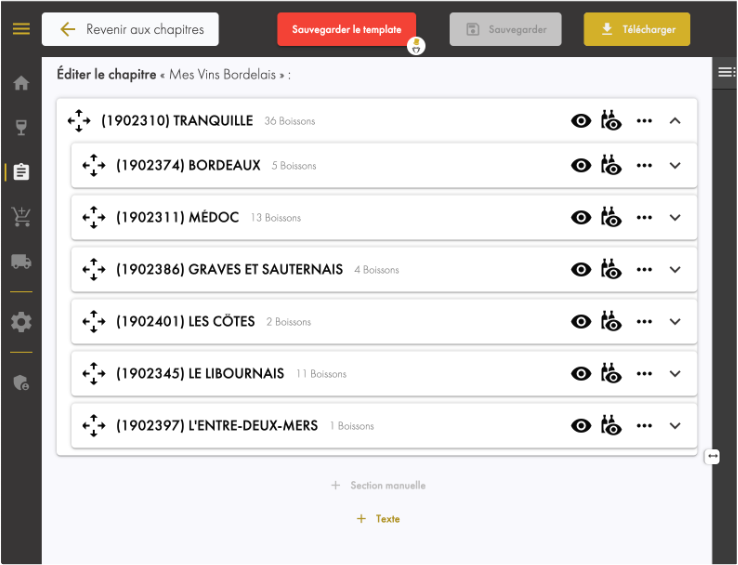Select the (1902397) L'ENTRE-DEUX-MERS title
This screenshot has width=738, height=565.
[217, 426]
